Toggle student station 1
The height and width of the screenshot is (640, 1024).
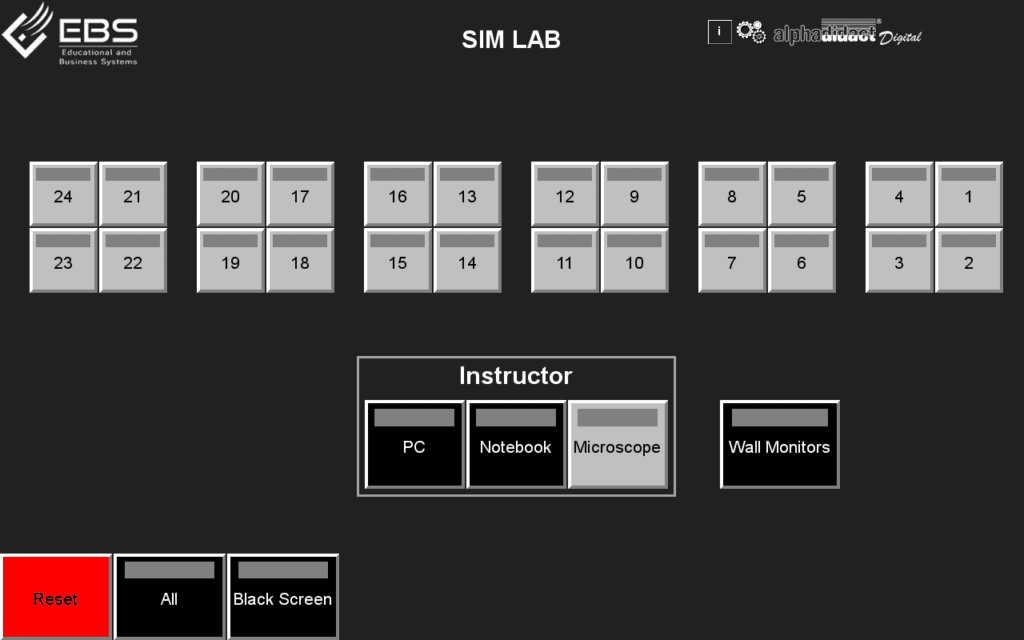point(968,194)
